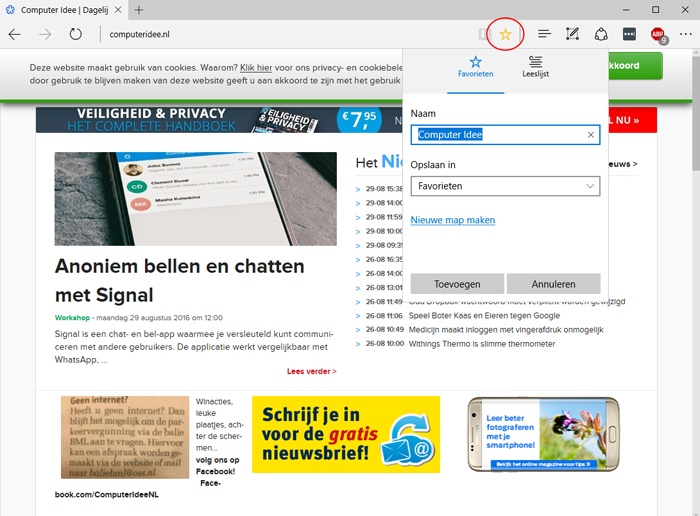Click the share icon in toolbar

point(601,34)
